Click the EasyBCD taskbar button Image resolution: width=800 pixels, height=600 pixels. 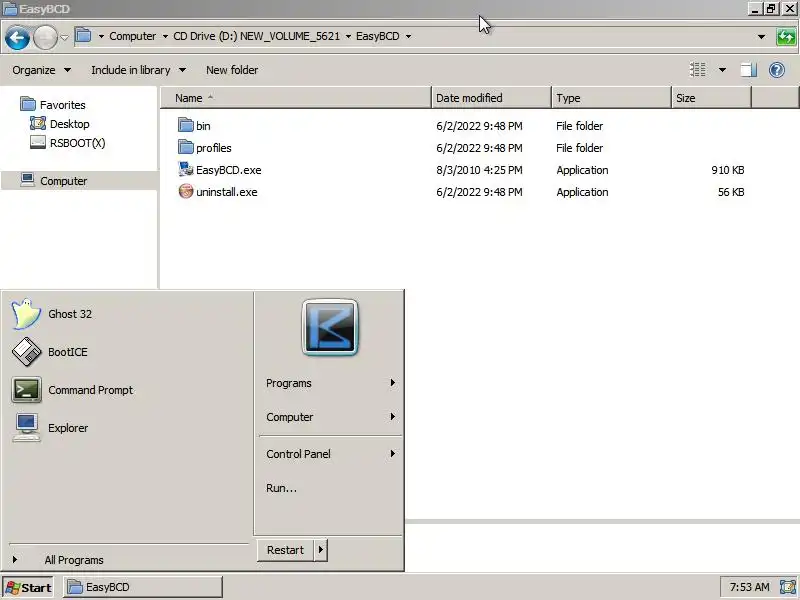click(x=143, y=587)
